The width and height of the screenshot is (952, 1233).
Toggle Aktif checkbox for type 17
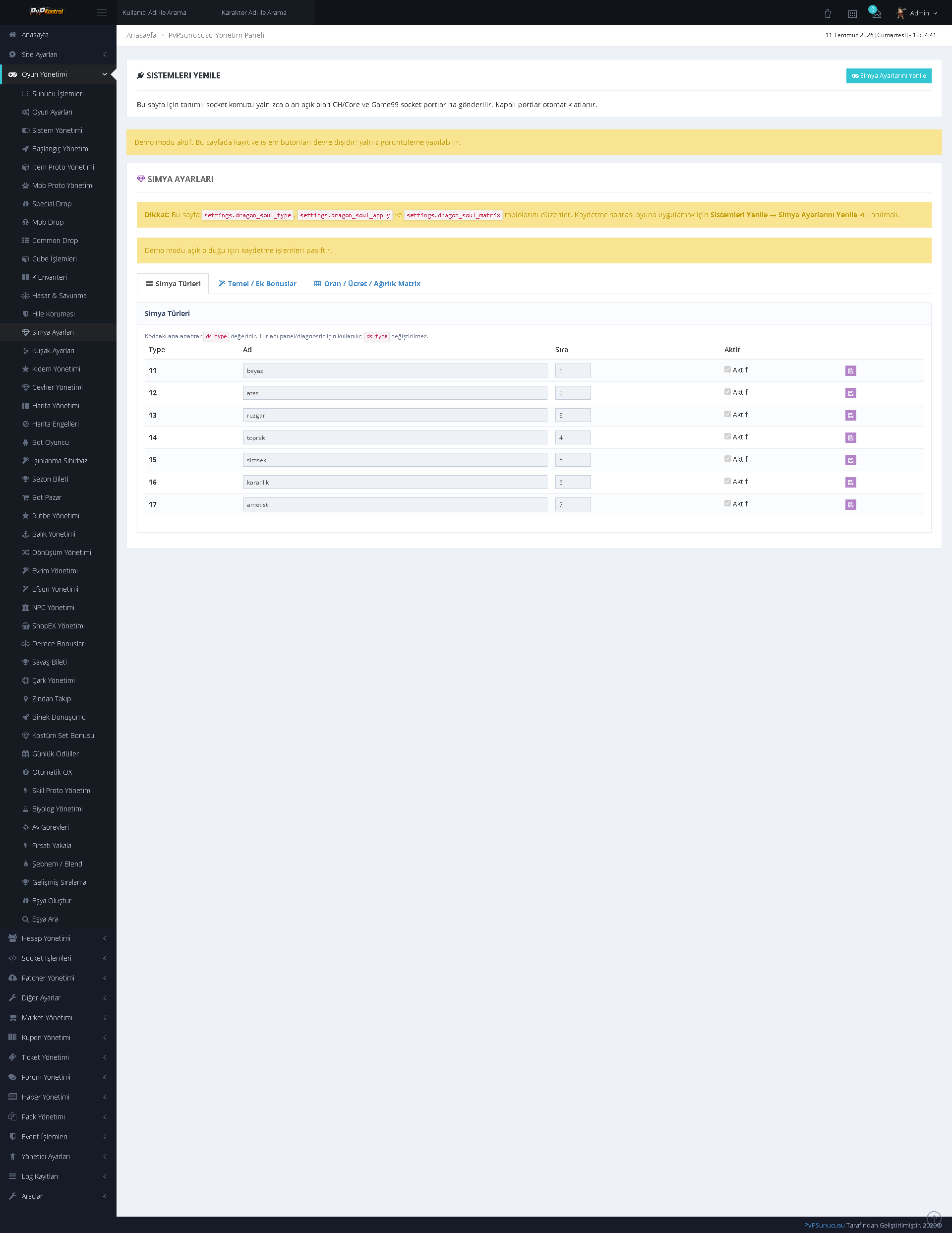727,503
